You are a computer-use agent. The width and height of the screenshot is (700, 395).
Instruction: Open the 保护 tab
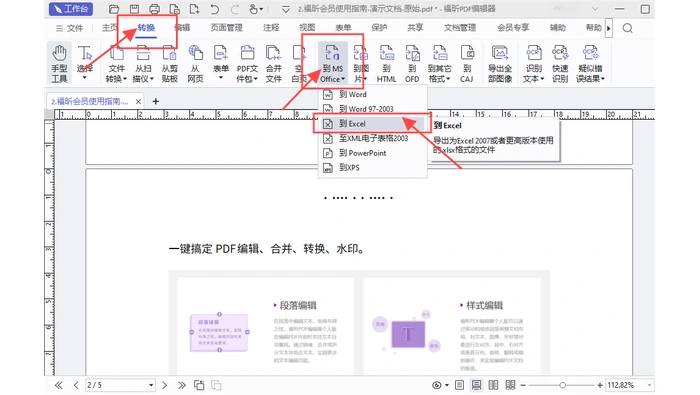click(379, 28)
